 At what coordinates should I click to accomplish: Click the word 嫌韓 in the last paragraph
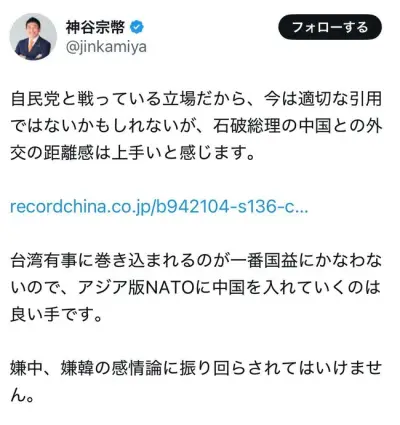[x=77, y=368]
